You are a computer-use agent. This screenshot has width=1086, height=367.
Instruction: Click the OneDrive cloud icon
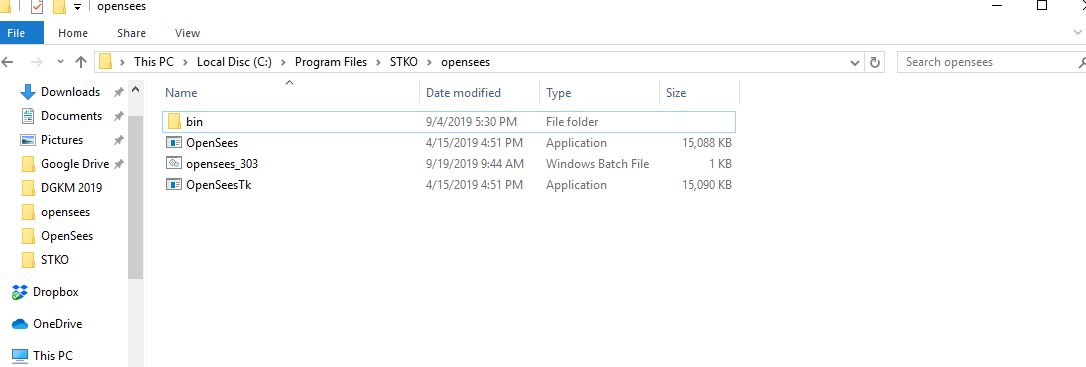pyautogui.click(x=19, y=324)
